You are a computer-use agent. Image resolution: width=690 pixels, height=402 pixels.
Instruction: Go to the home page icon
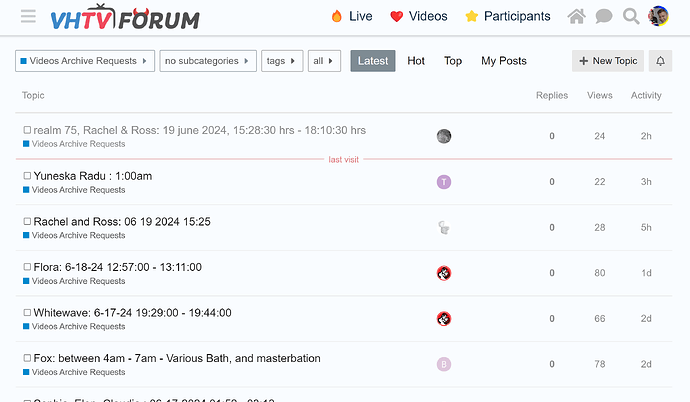(576, 16)
